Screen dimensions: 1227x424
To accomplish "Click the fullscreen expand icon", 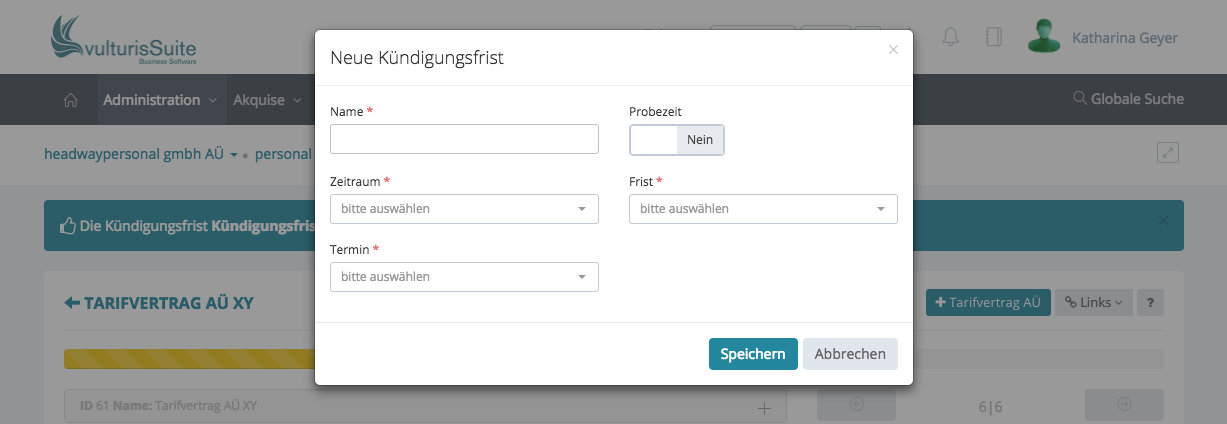I will (x=1167, y=153).
